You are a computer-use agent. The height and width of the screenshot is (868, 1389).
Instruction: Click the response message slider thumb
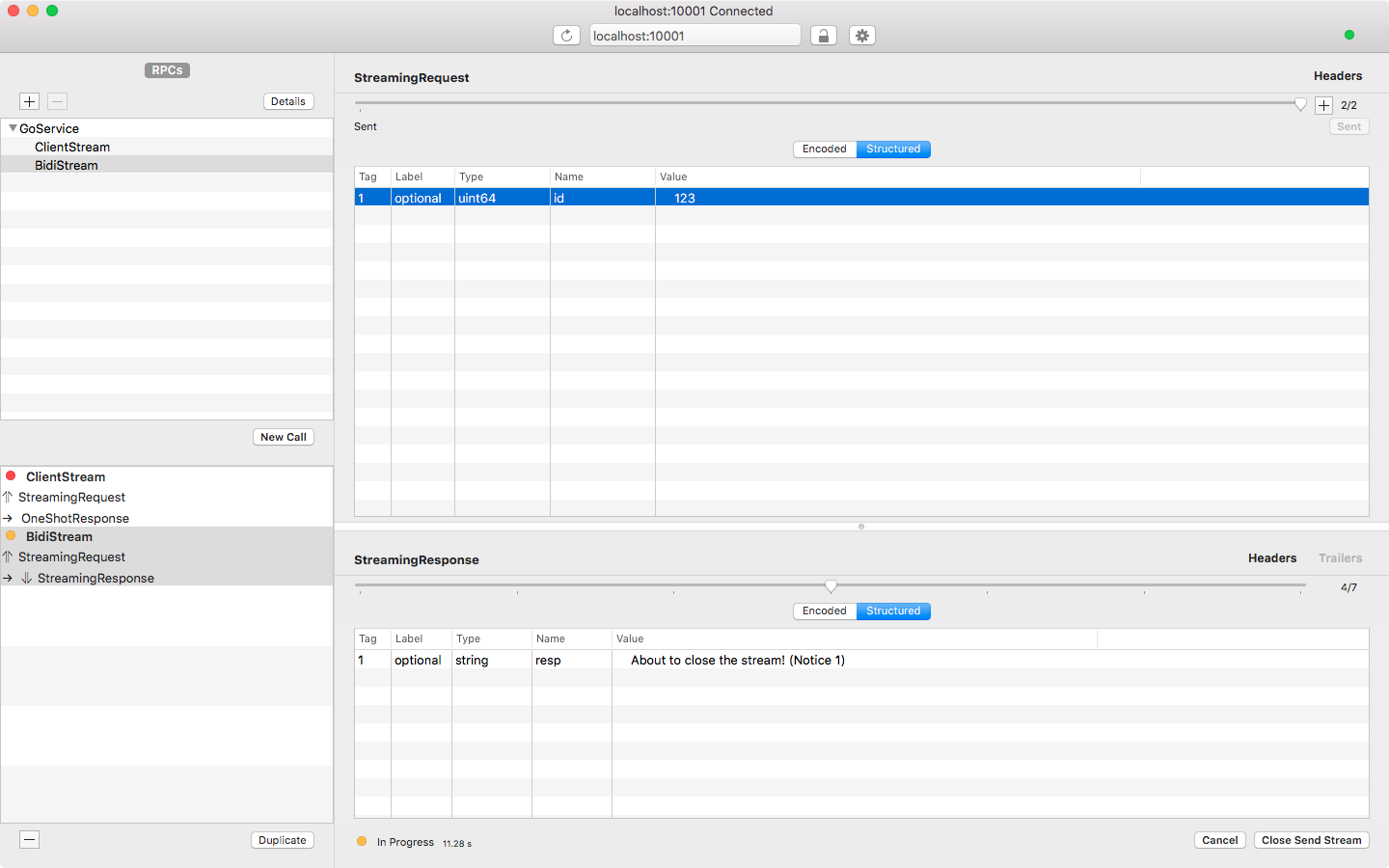(831, 585)
